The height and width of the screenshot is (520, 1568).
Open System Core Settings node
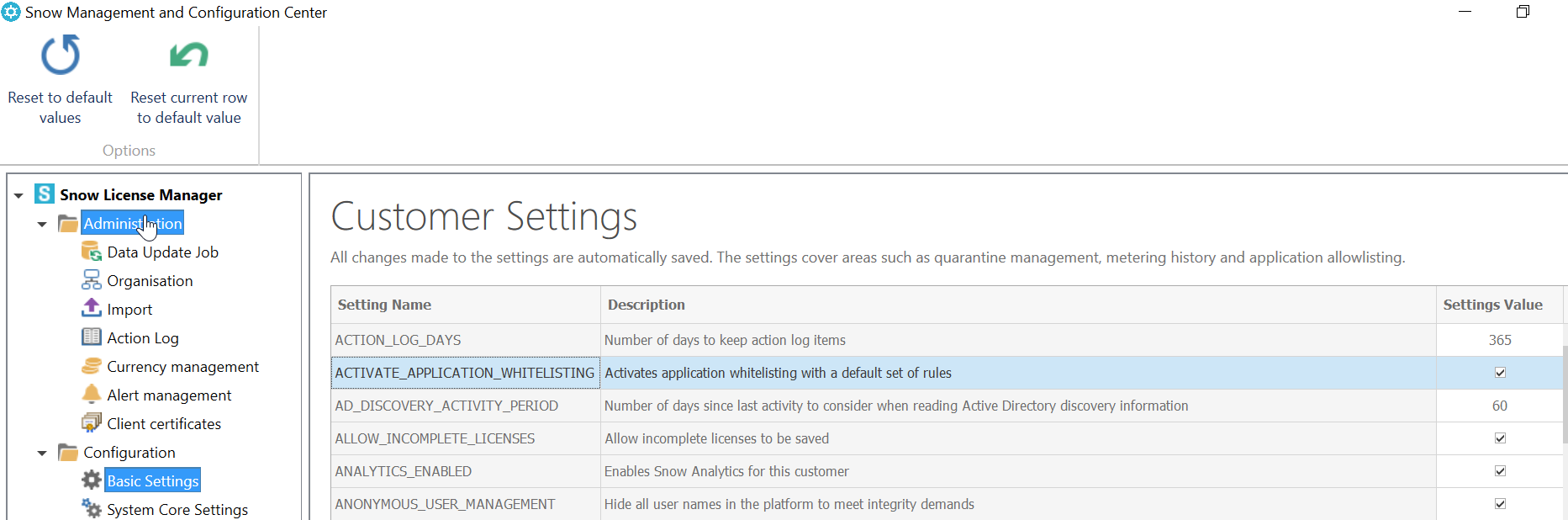pos(177,509)
